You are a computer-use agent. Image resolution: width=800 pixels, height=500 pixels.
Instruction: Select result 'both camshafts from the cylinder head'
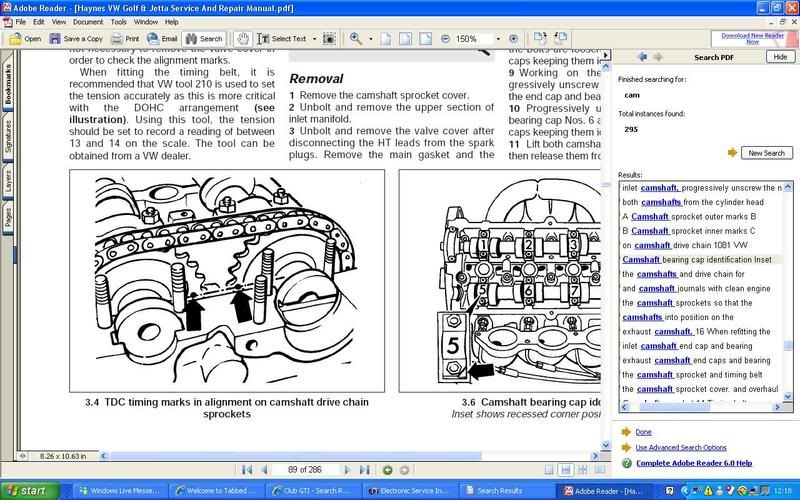tap(693, 202)
